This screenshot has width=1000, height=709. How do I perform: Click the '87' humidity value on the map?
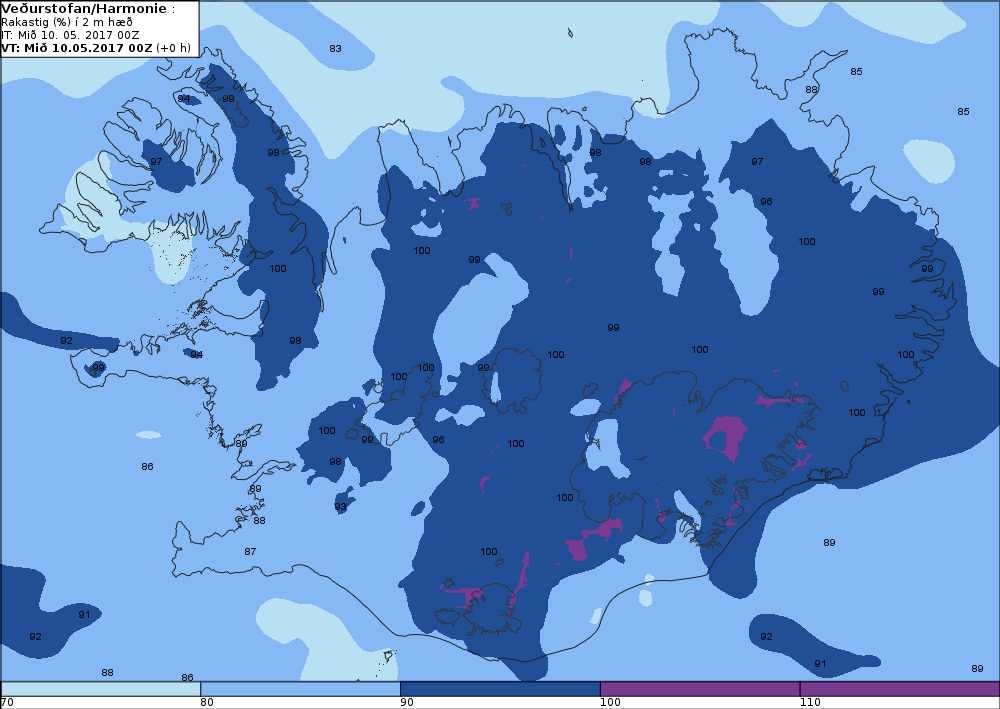coord(250,552)
